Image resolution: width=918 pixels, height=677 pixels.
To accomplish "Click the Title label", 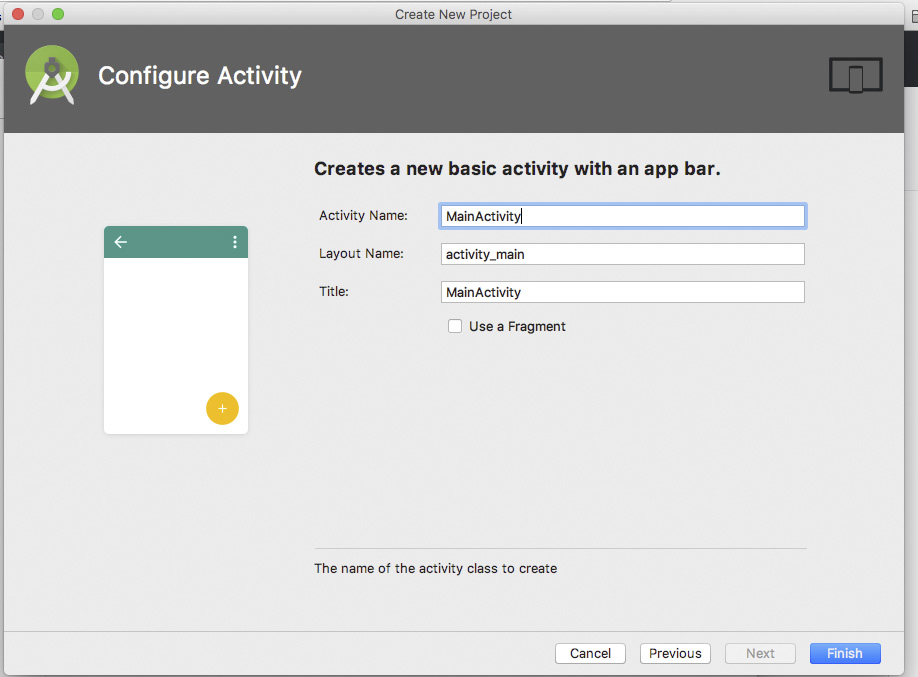I will pyautogui.click(x=334, y=292).
